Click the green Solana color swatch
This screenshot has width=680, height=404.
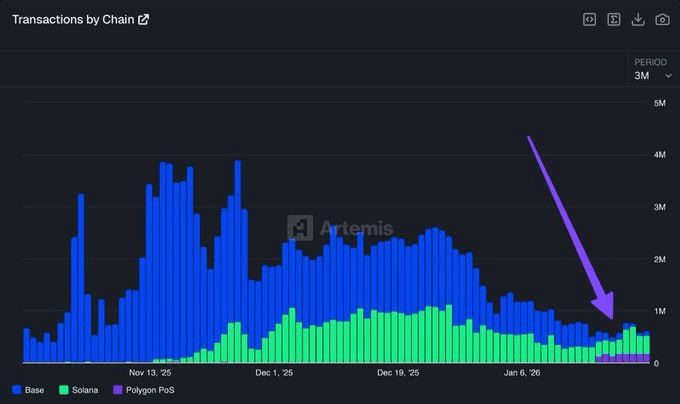[x=63, y=389]
